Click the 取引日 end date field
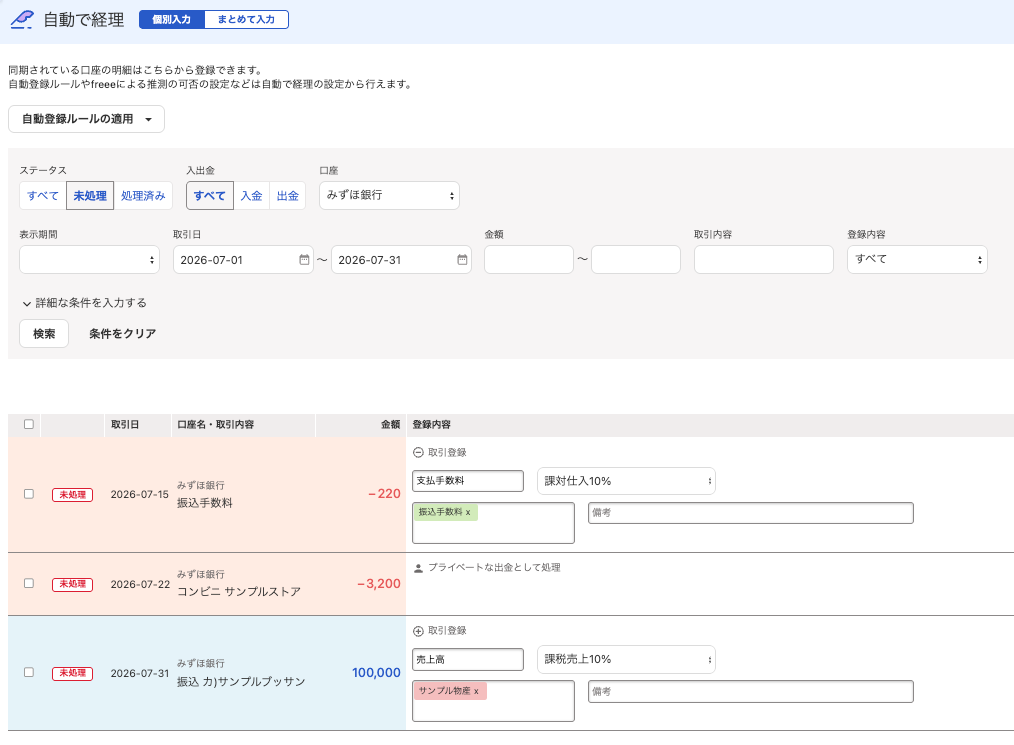The image size is (1014, 745). click(x=401, y=259)
